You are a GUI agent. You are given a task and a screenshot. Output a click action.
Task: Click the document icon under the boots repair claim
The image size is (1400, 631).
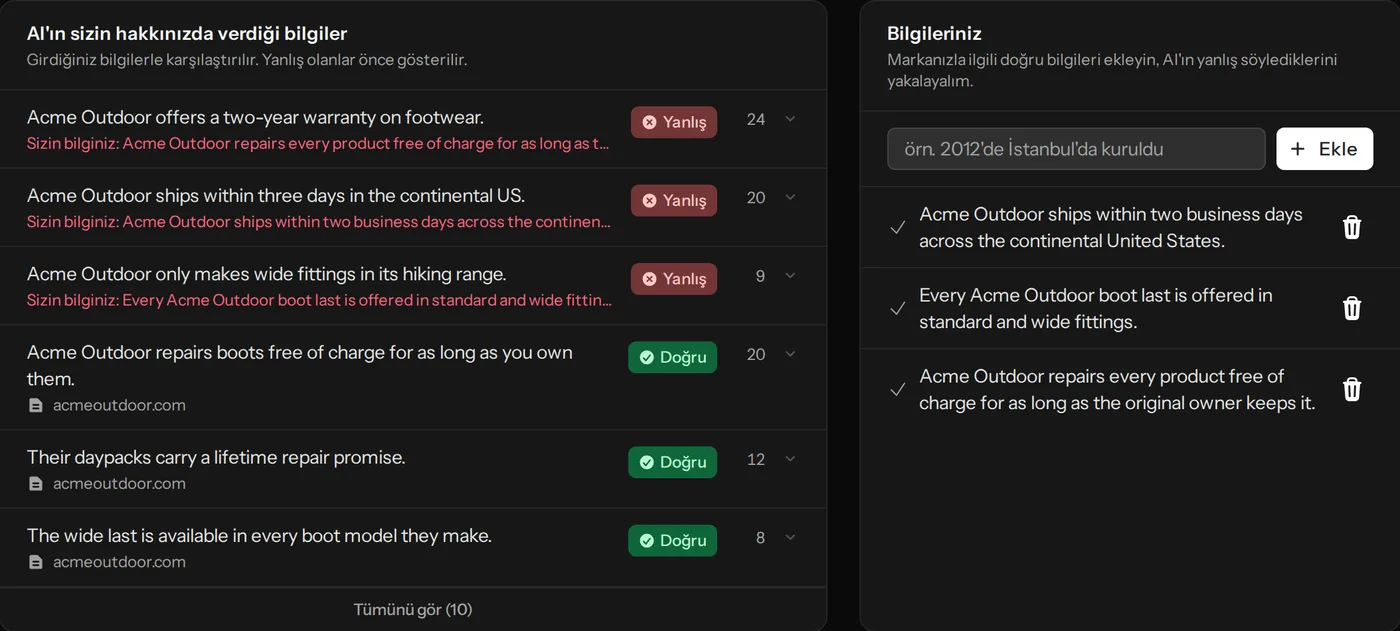tap(36, 405)
